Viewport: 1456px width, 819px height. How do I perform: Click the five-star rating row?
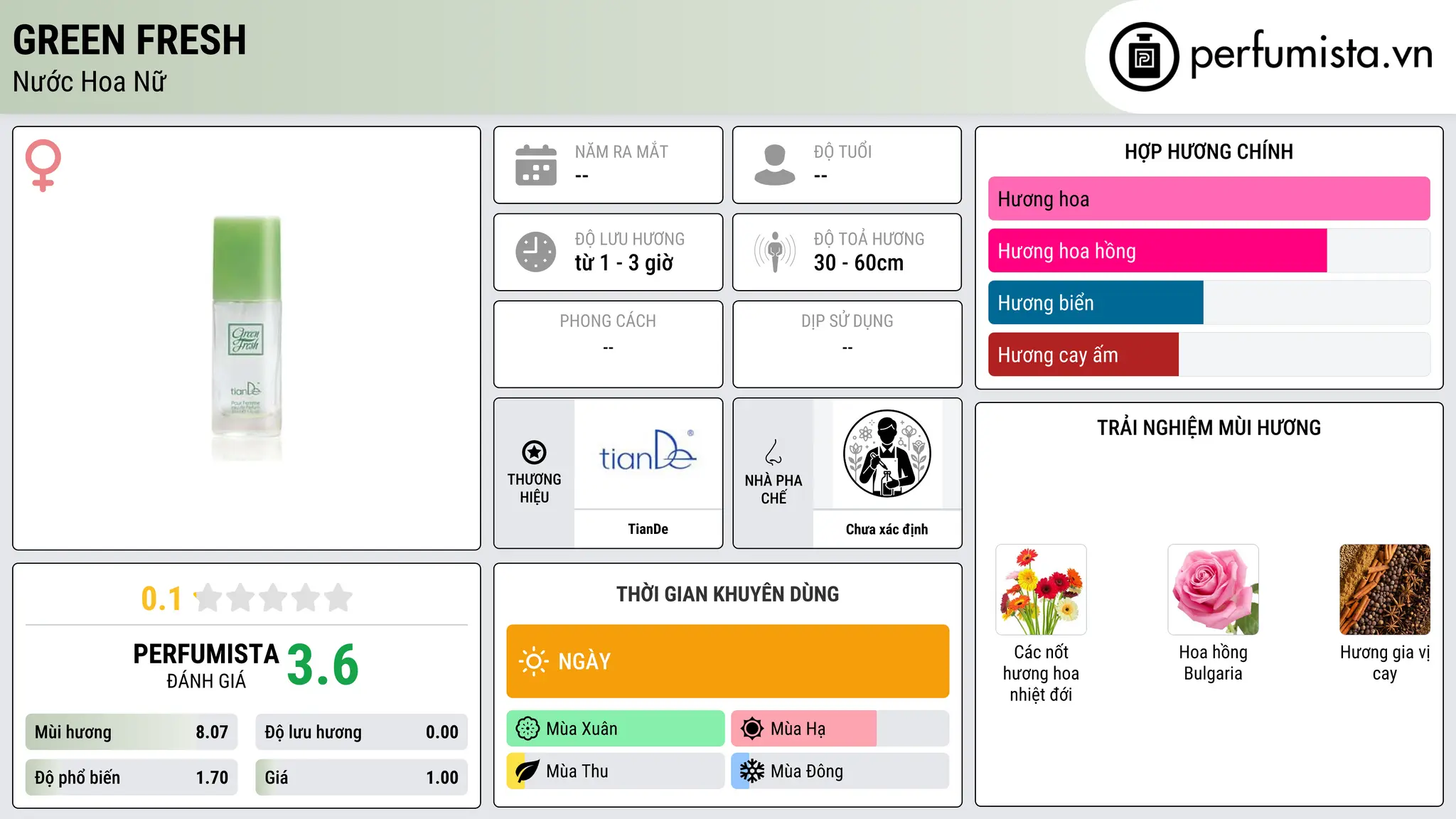pyautogui.click(x=273, y=598)
